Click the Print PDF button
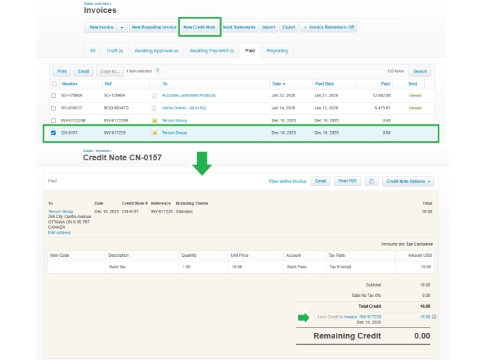Screen dimensions: 480x360 tap(347, 181)
